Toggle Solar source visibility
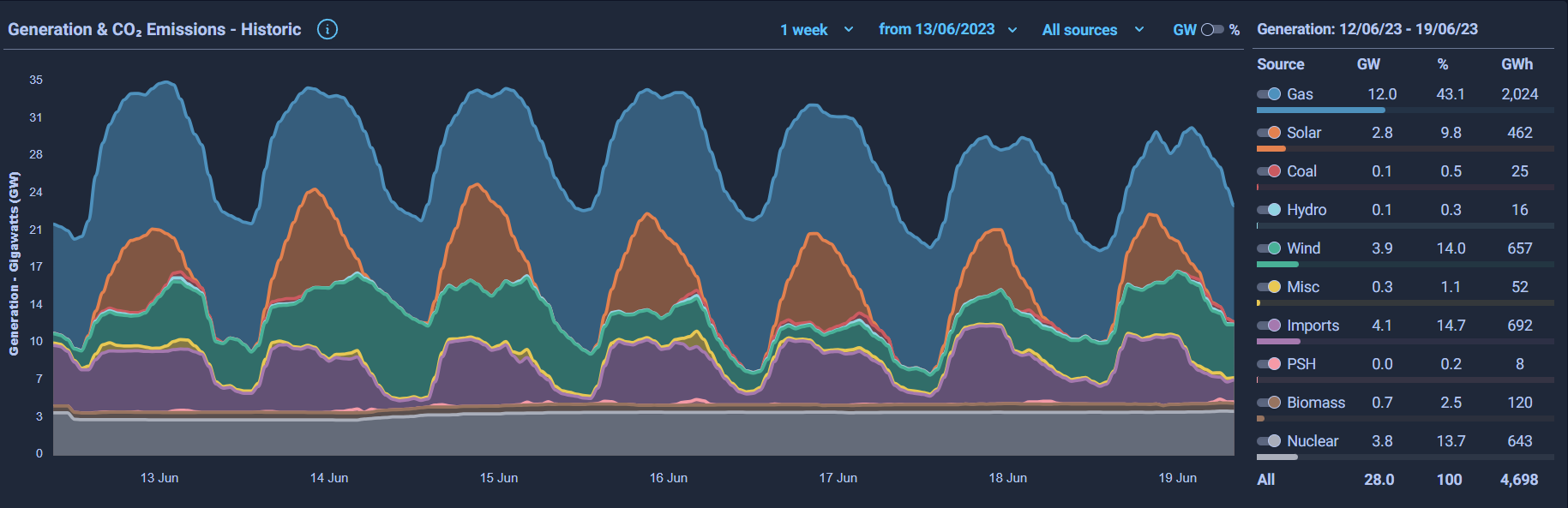 [1269, 133]
